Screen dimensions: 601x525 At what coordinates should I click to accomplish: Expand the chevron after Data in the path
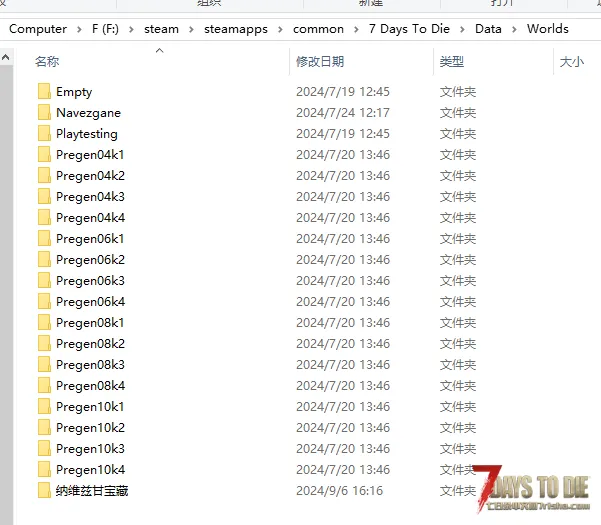point(514,30)
